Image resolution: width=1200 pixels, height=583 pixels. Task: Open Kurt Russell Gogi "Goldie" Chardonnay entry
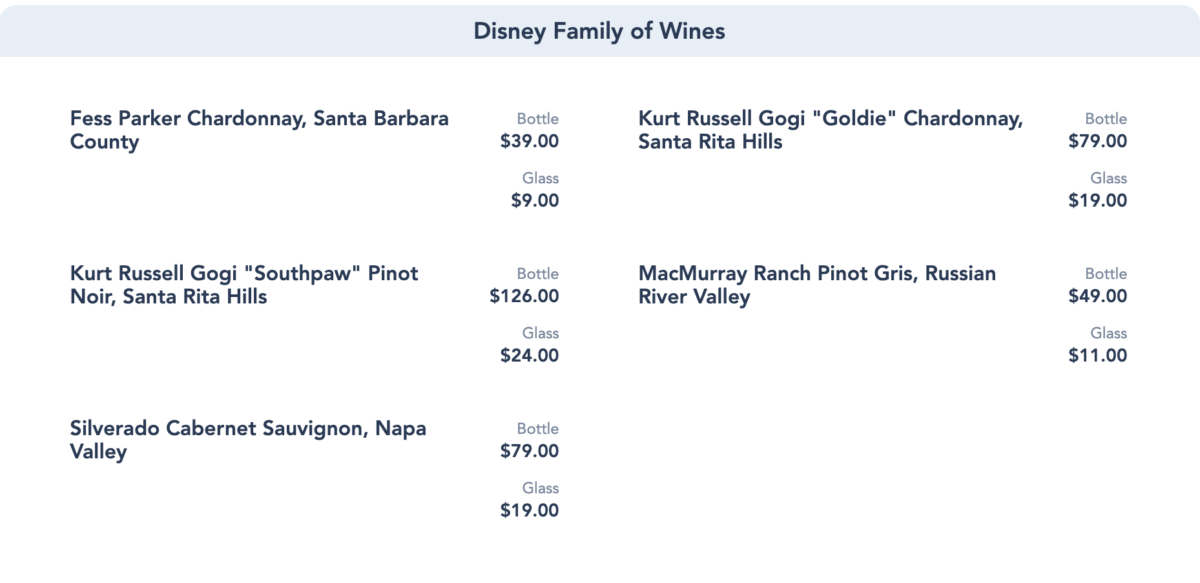pyautogui.click(x=830, y=130)
